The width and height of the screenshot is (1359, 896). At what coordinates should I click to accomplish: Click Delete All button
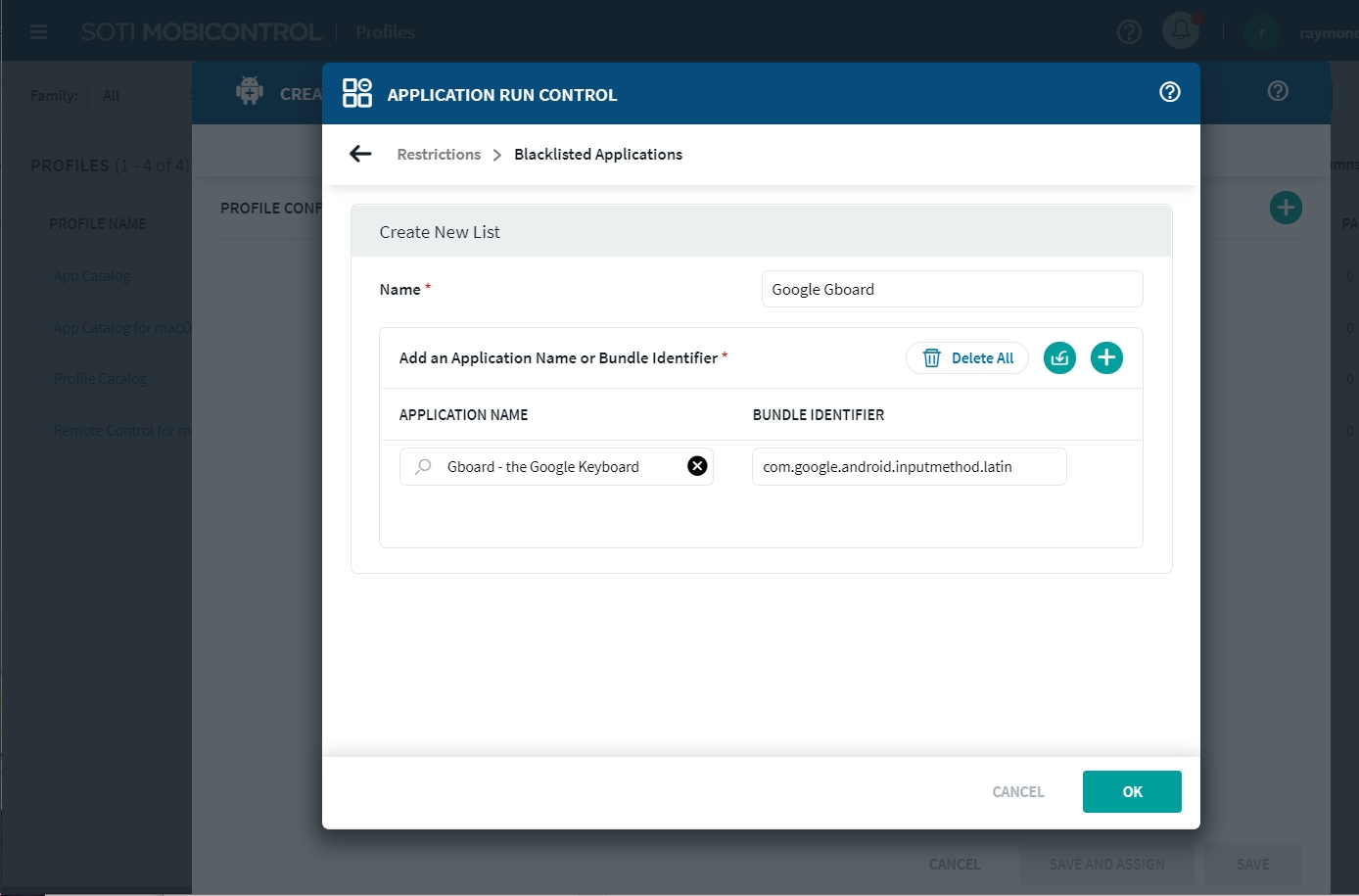pyautogui.click(x=967, y=358)
